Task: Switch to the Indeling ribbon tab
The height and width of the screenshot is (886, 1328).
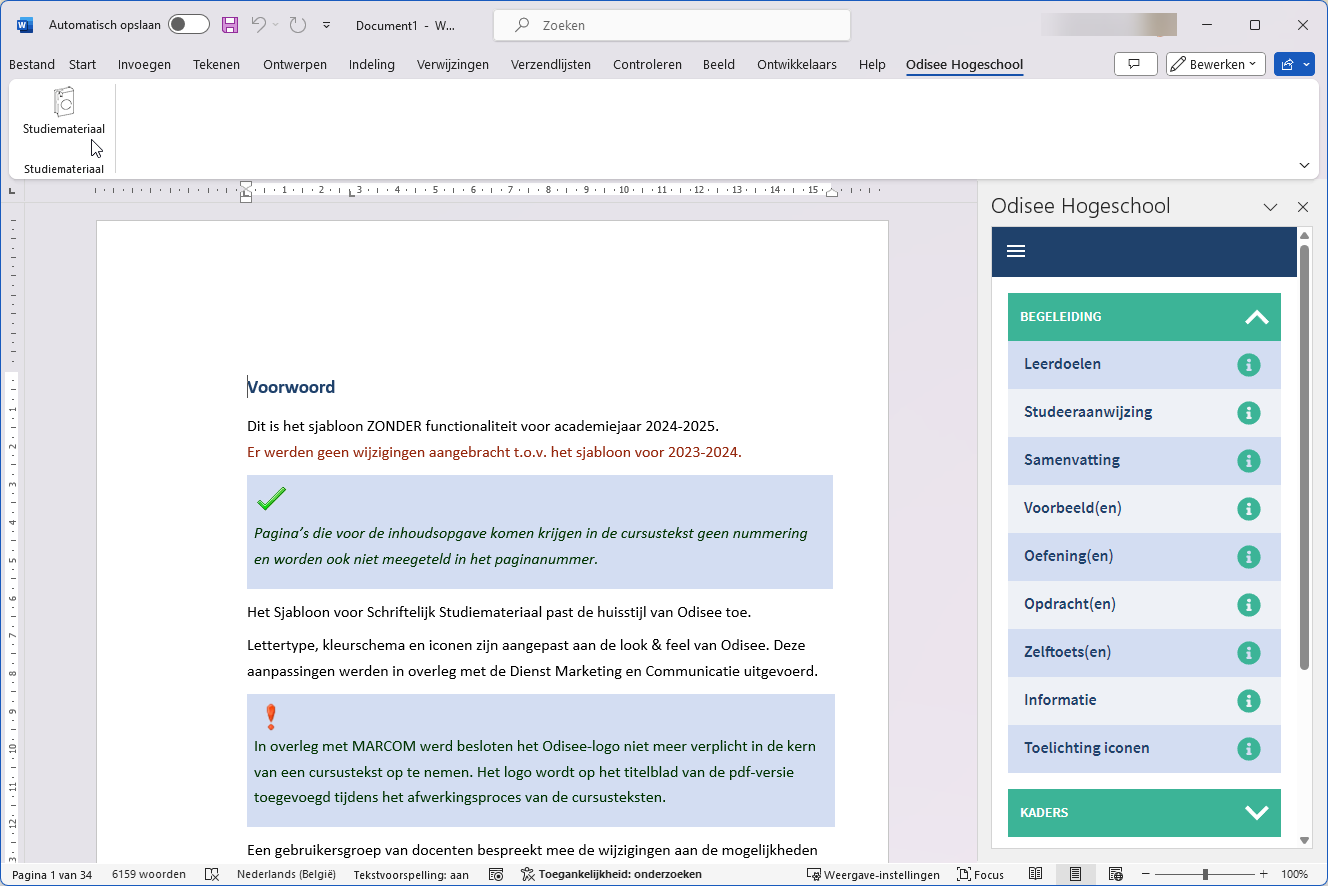Action: click(372, 64)
